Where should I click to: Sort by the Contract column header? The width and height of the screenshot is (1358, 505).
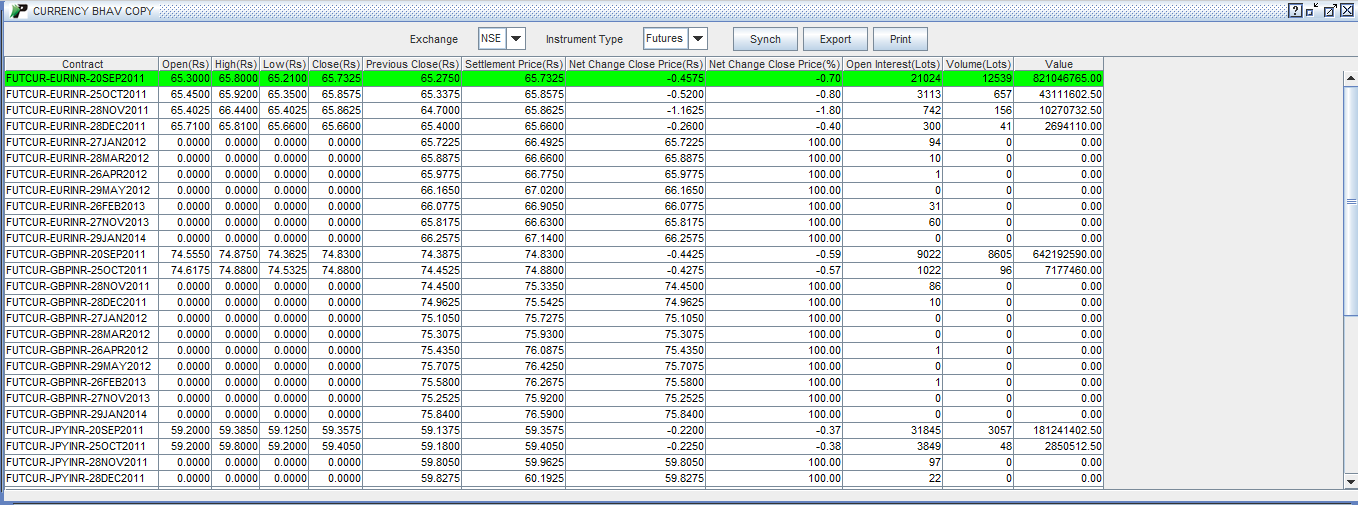pos(82,64)
